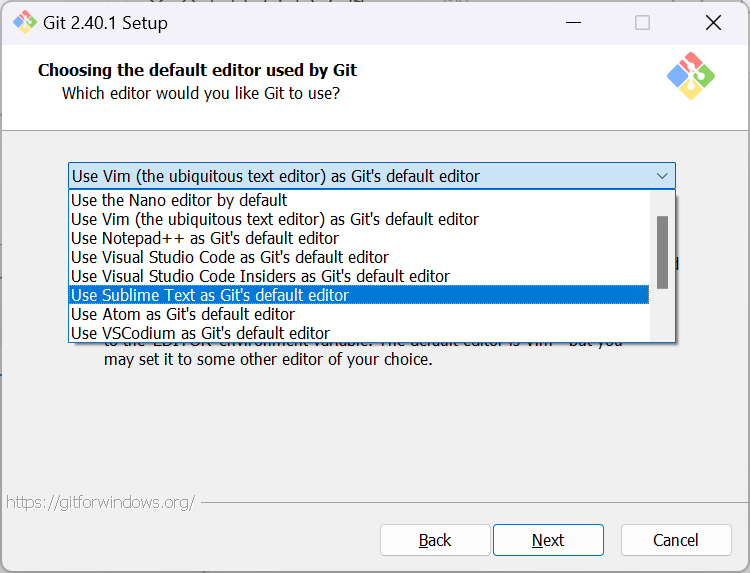Go Back to the previous setup page
The image size is (750, 573).
[435, 540]
